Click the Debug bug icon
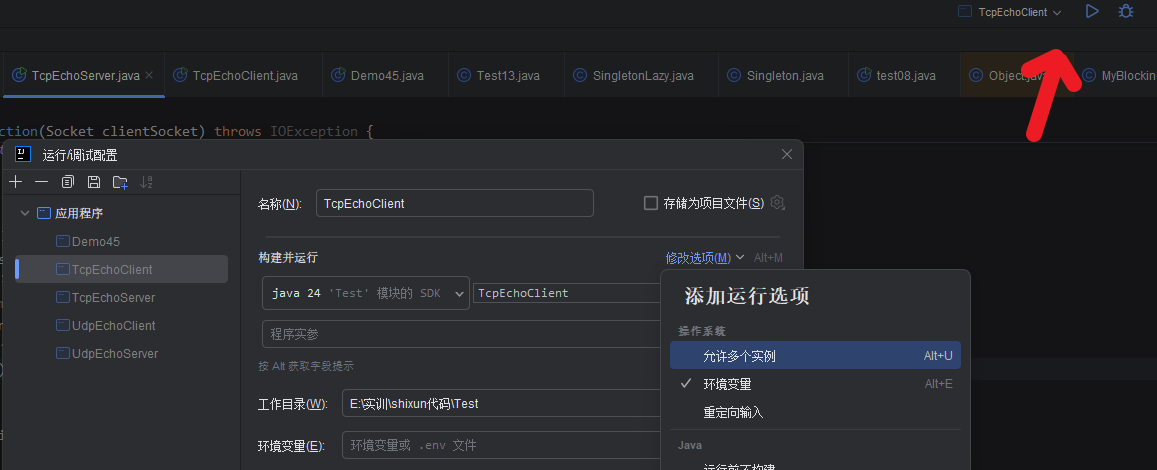The image size is (1157, 470). 1125,12
